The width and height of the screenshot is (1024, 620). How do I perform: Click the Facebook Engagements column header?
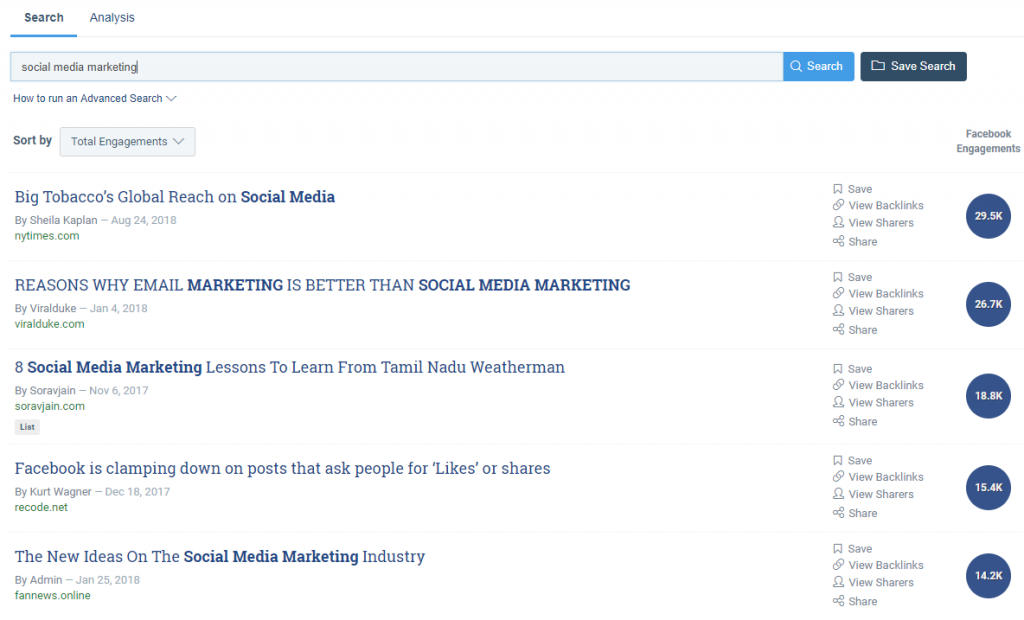point(988,141)
